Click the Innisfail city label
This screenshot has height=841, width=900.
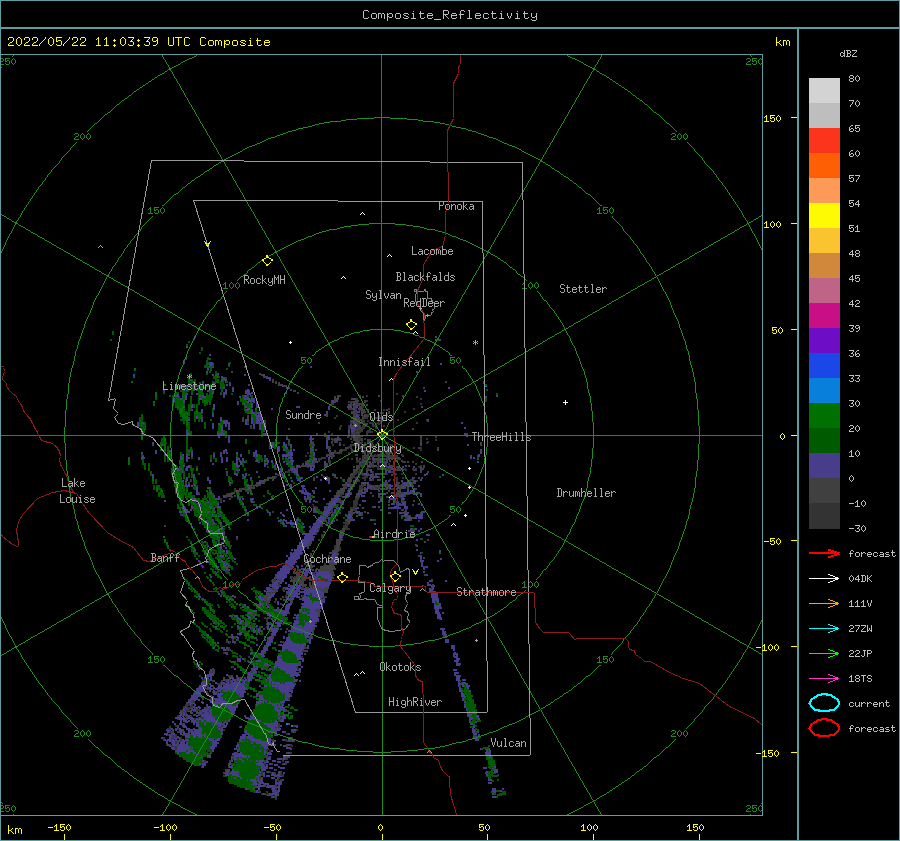tap(404, 362)
